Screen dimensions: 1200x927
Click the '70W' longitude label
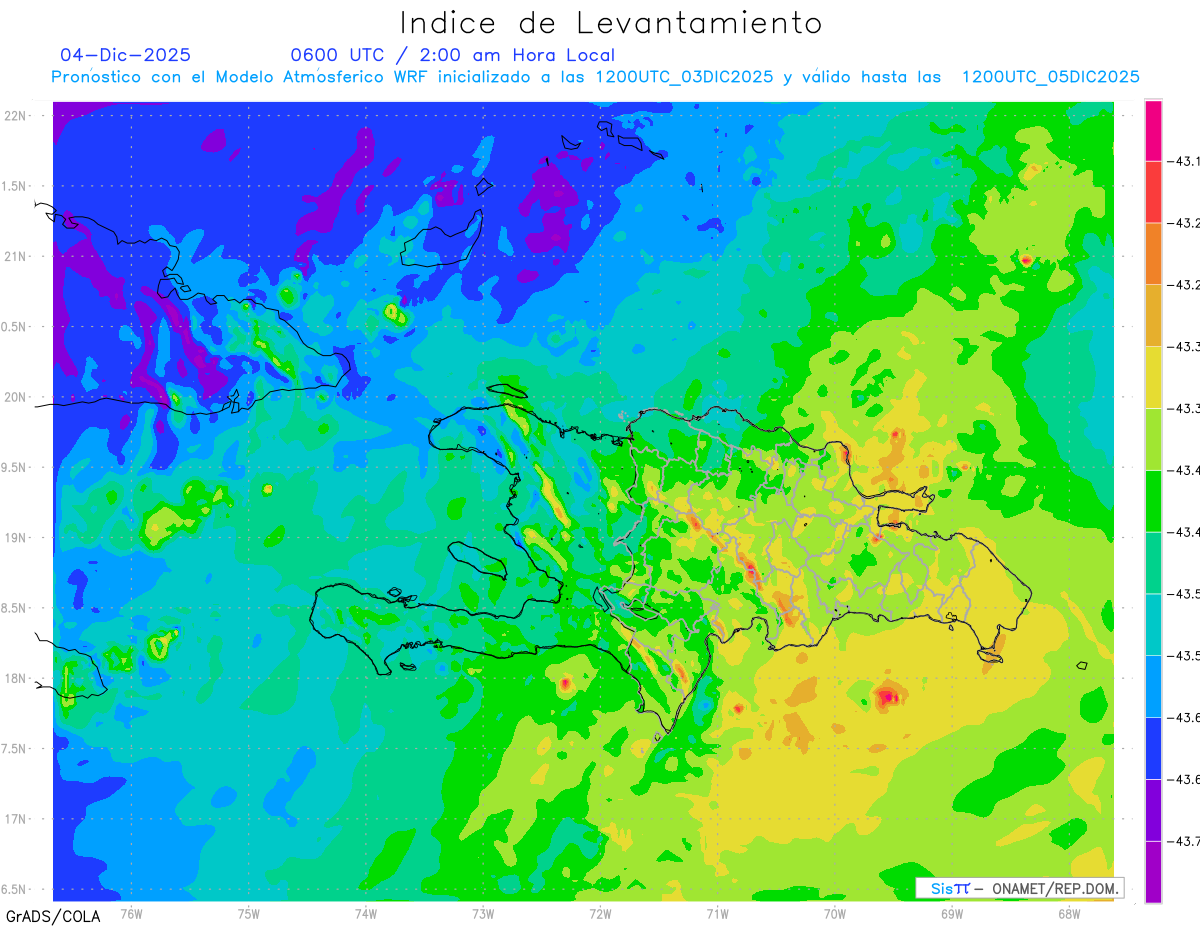pos(834,913)
